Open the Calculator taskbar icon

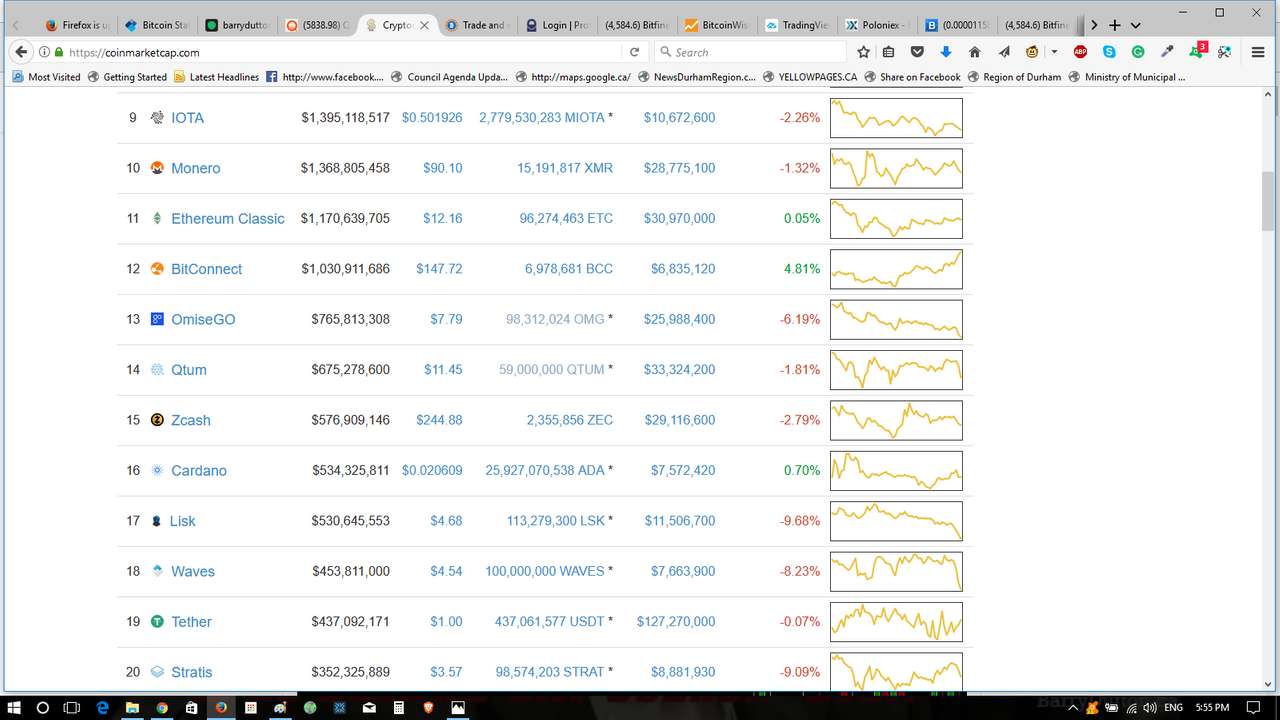click(398, 707)
